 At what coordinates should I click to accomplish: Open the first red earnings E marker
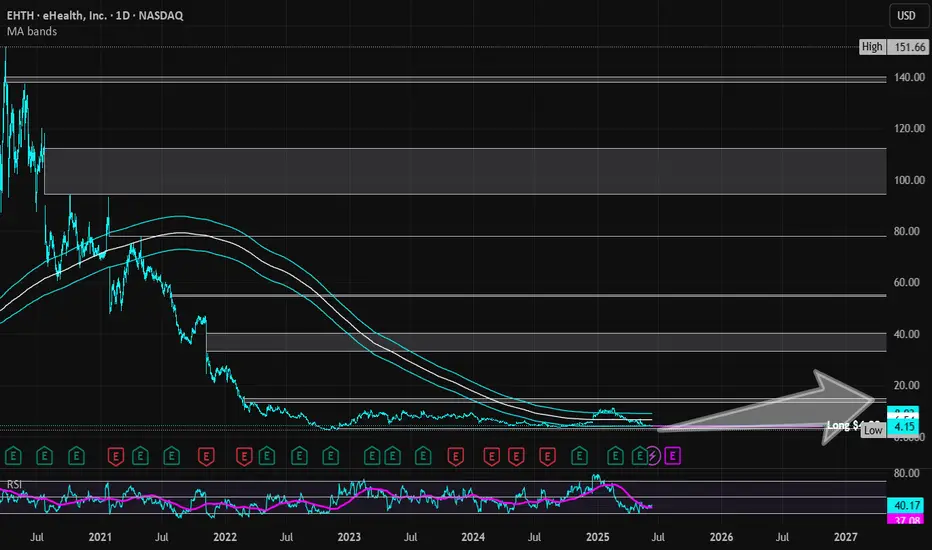(x=115, y=456)
